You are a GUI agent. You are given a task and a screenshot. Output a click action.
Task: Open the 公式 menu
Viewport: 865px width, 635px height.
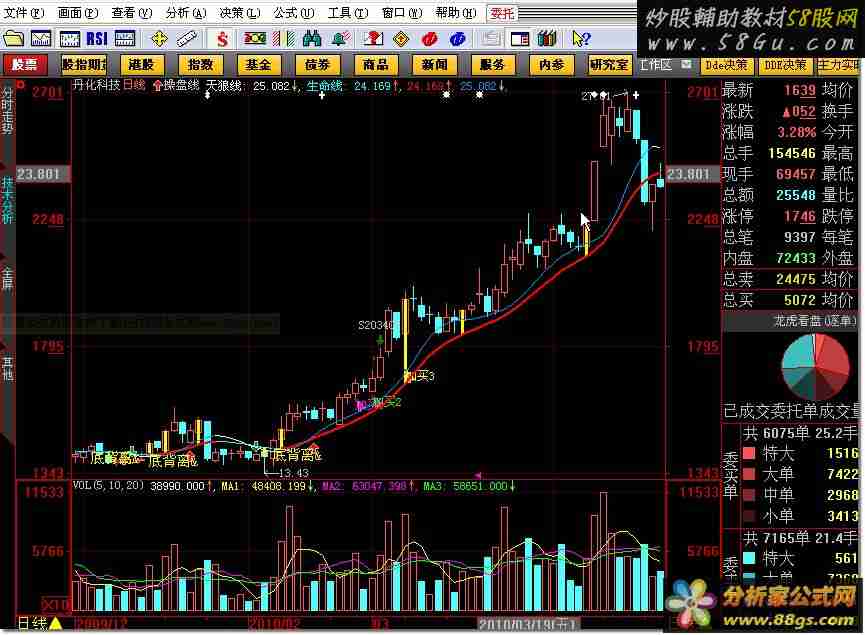[x=293, y=13]
